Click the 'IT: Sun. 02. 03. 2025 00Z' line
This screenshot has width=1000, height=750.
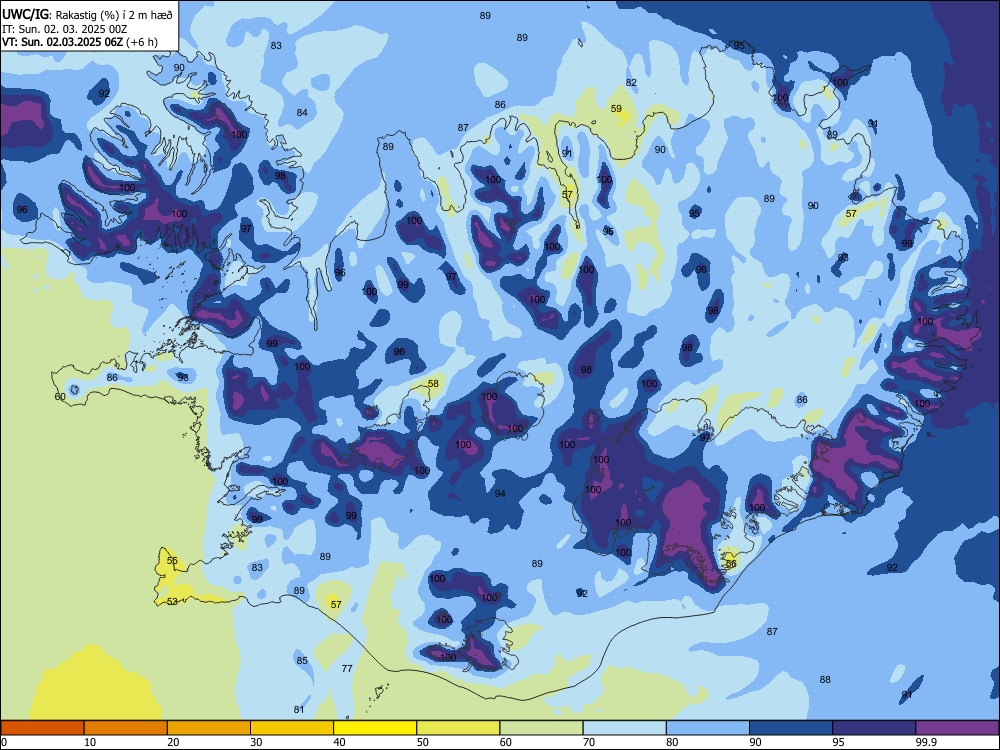64,29
